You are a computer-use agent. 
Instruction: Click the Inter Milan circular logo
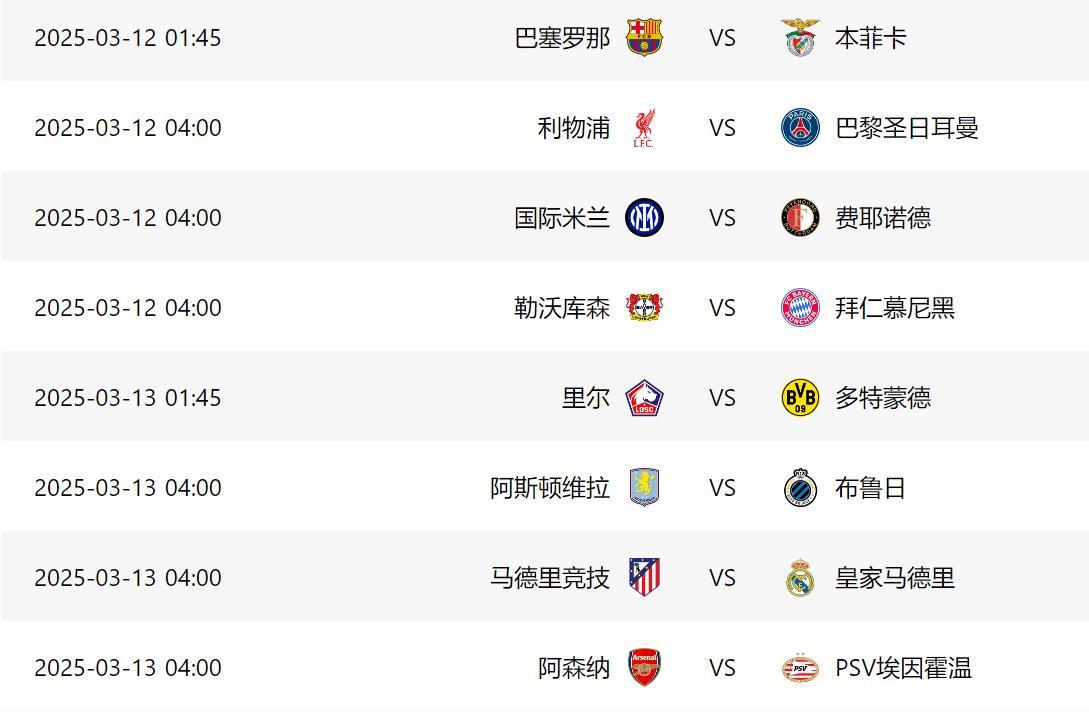pyautogui.click(x=644, y=218)
